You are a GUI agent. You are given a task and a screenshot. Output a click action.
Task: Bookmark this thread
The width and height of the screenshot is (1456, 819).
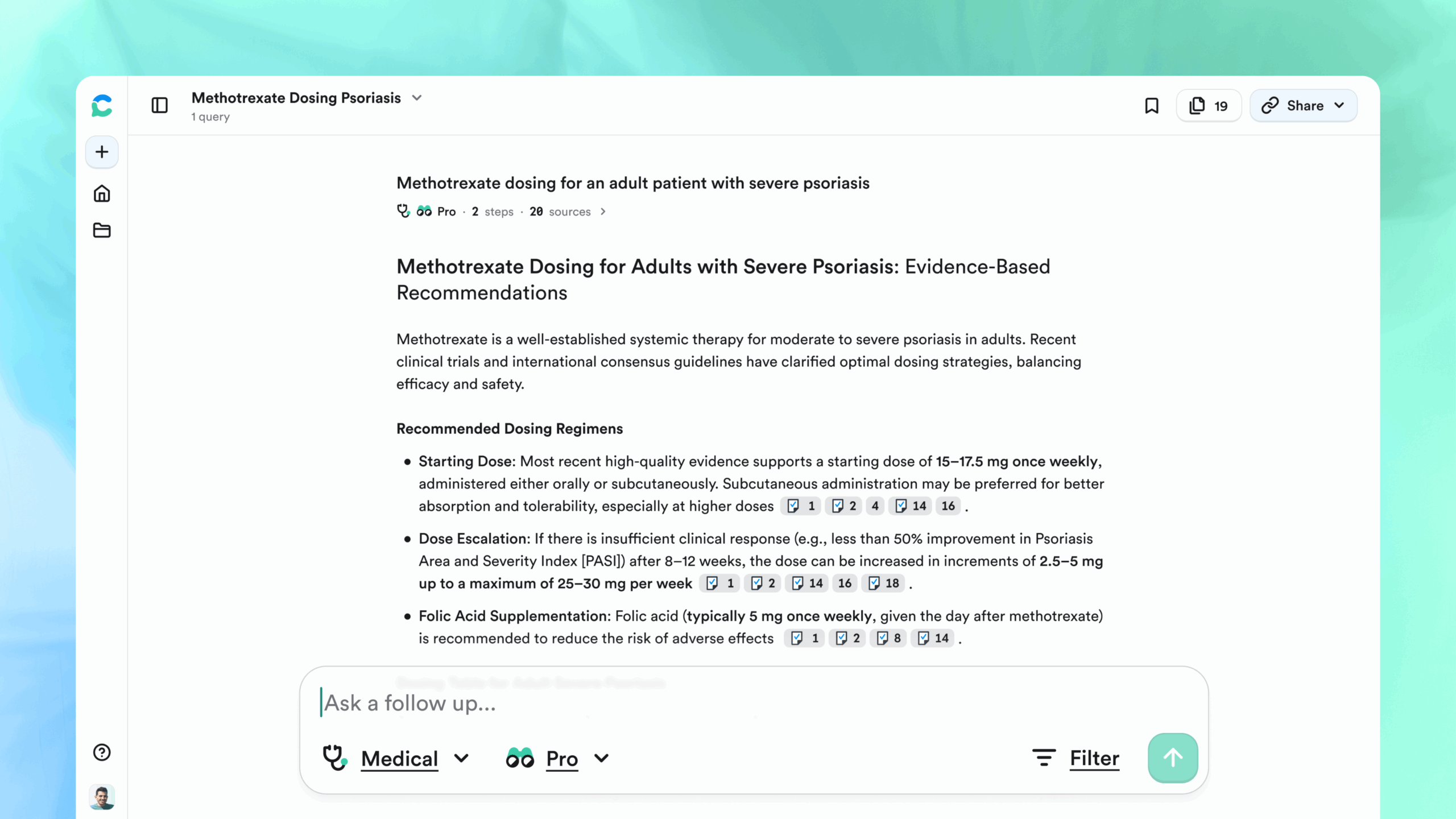1151,106
